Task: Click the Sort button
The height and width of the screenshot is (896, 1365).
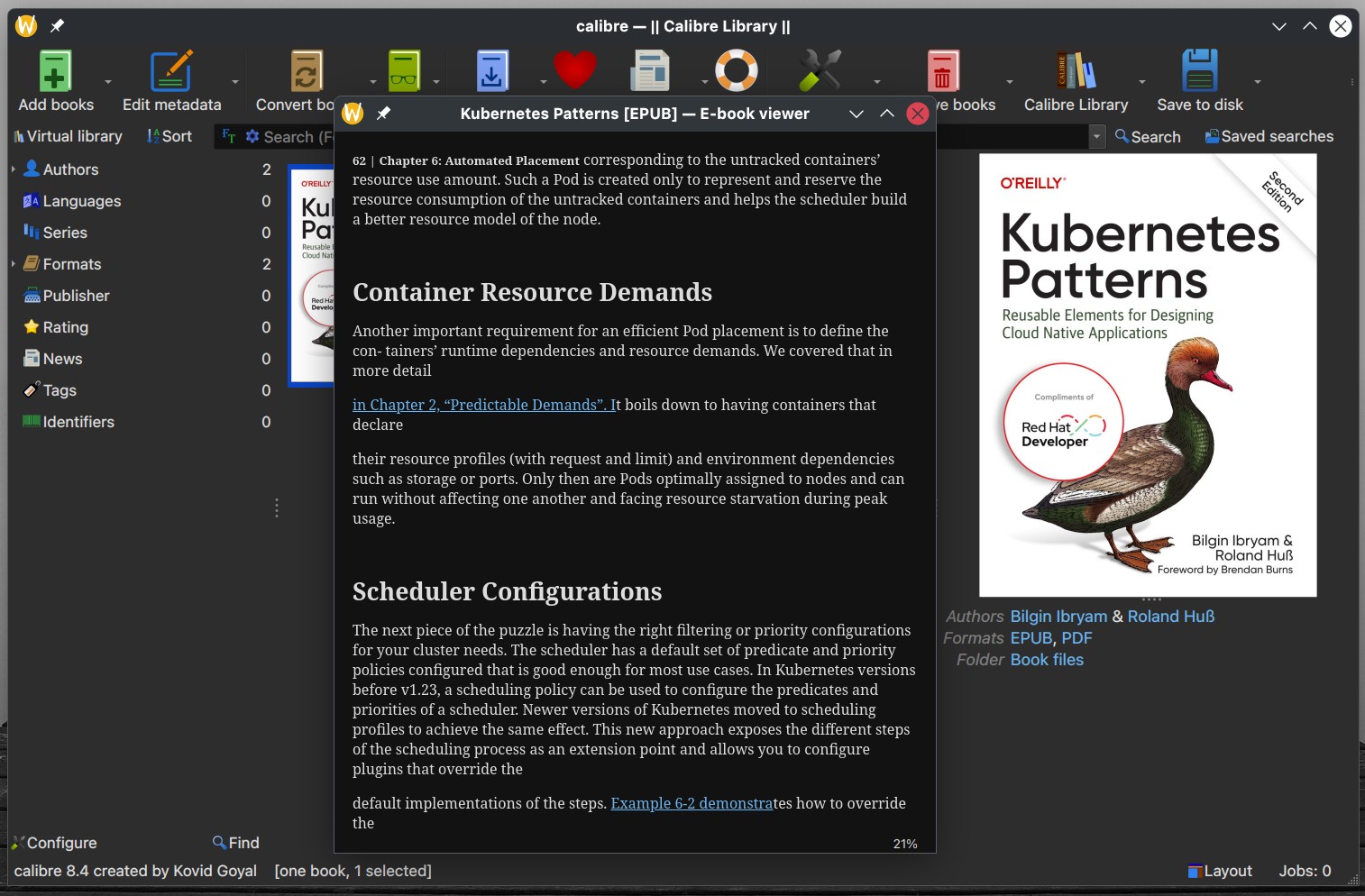Action: (169, 136)
